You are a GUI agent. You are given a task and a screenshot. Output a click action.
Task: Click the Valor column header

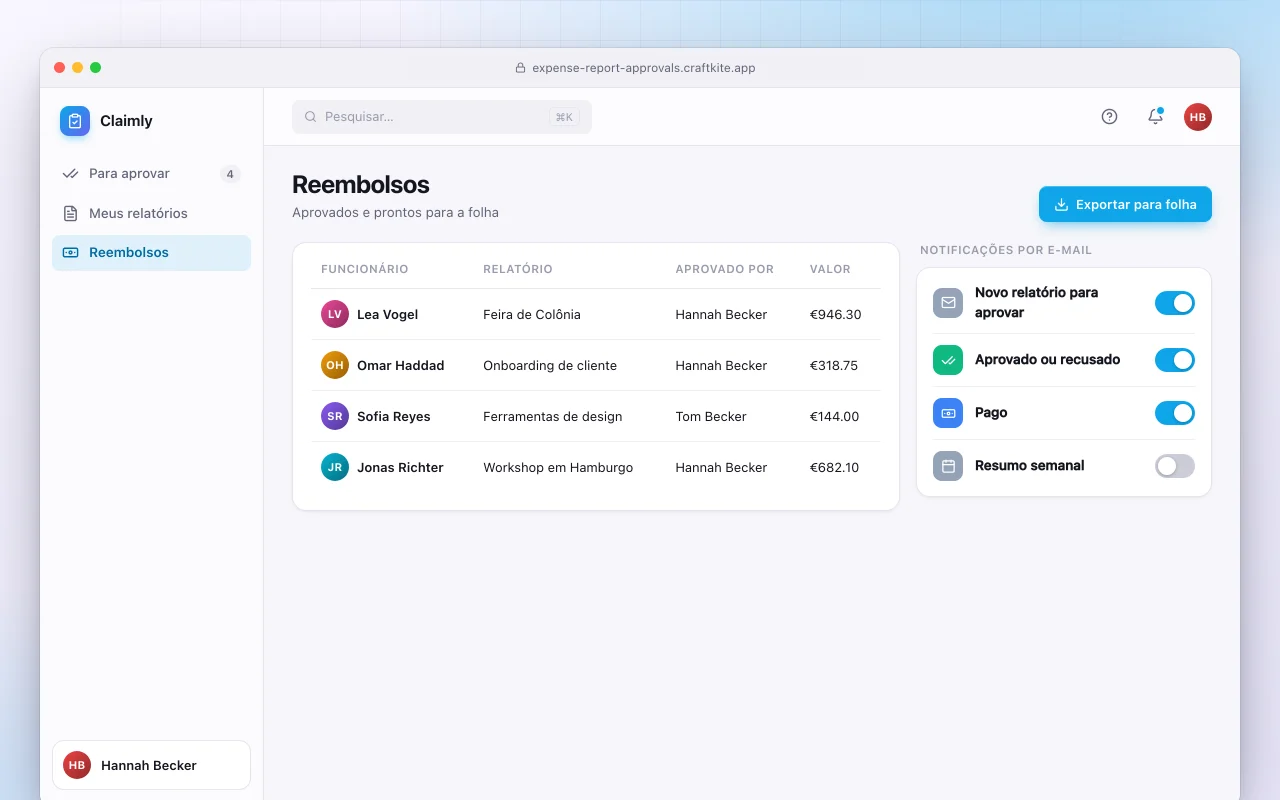pos(830,269)
